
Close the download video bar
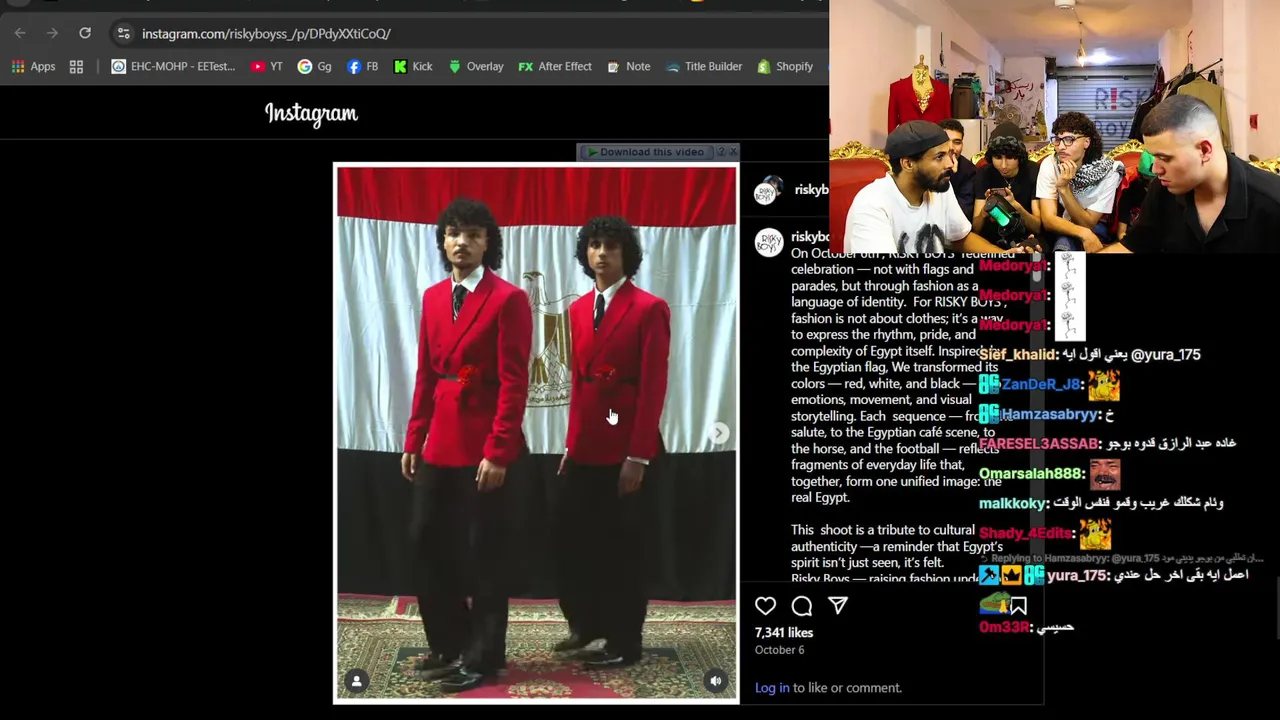(x=733, y=152)
